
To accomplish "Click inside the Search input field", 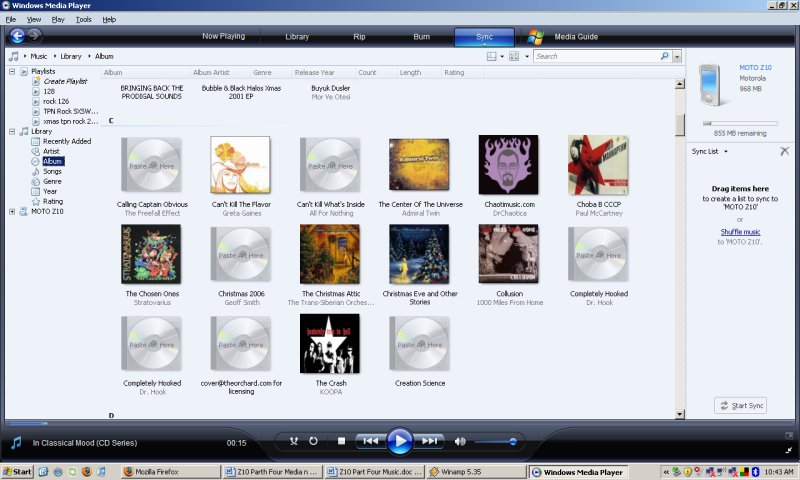I will (x=597, y=56).
